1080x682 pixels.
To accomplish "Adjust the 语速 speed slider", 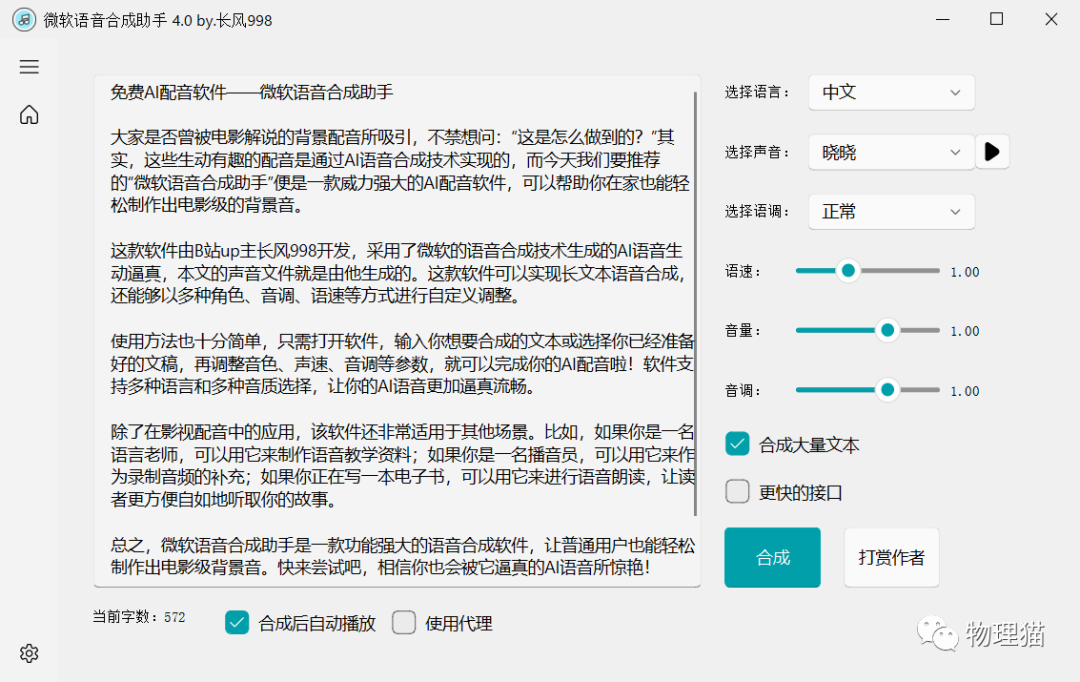I will (867, 271).
